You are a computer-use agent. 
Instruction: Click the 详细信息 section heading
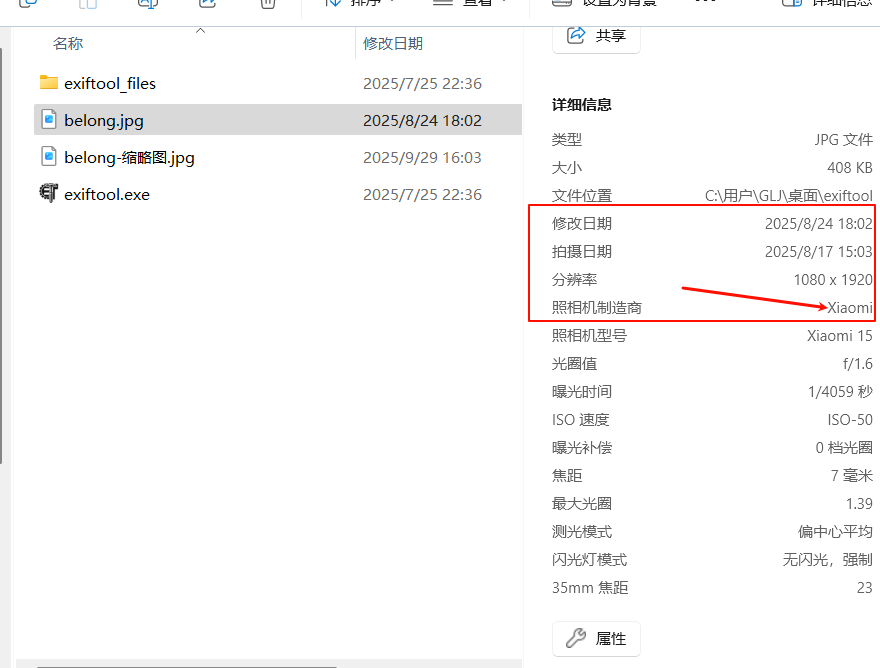581,105
